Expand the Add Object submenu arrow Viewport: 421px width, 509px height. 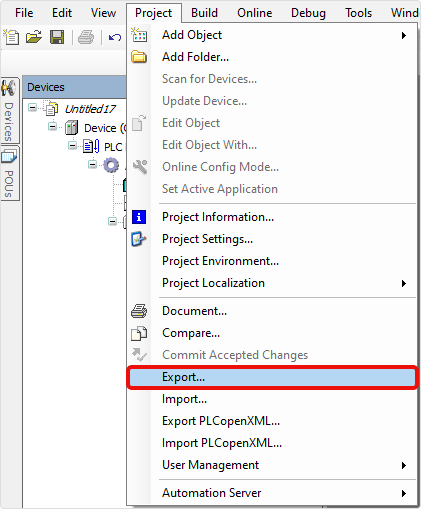404,35
